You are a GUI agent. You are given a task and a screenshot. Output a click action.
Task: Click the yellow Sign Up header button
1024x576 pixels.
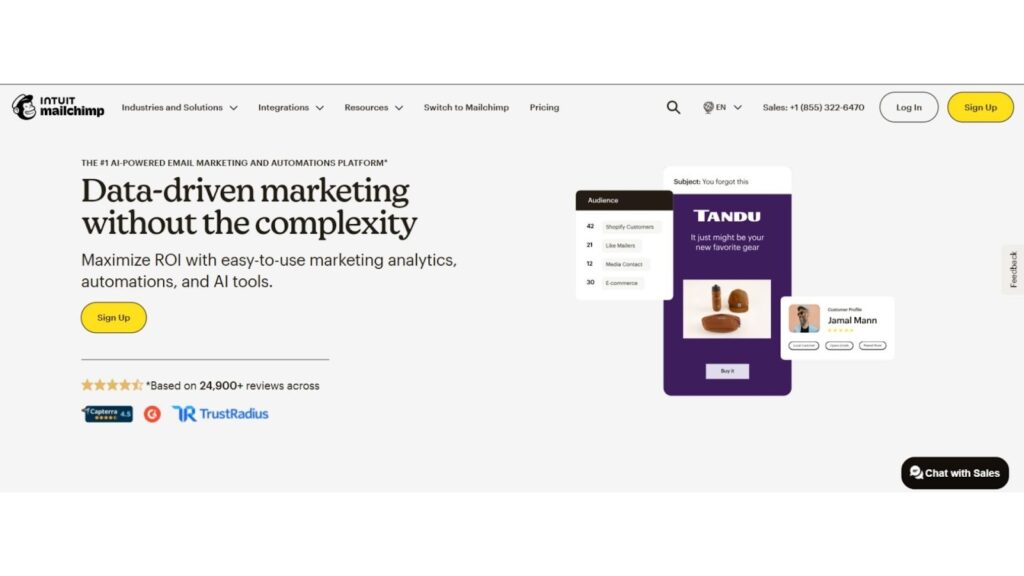980,107
